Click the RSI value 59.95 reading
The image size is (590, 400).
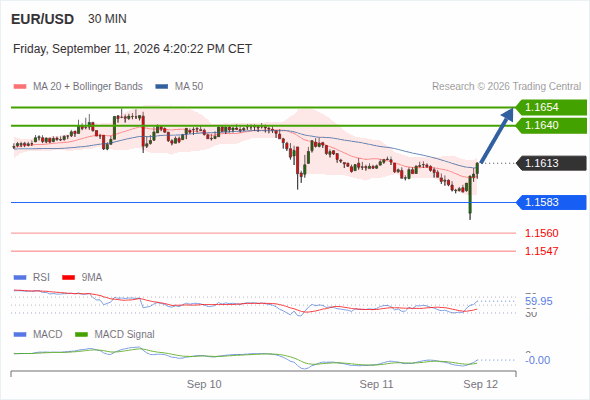[x=539, y=301]
